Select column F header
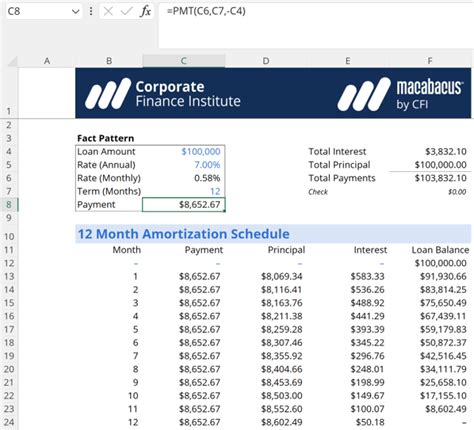This screenshot has width=474, height=430. pyautogui.click(x=430, y=61)
